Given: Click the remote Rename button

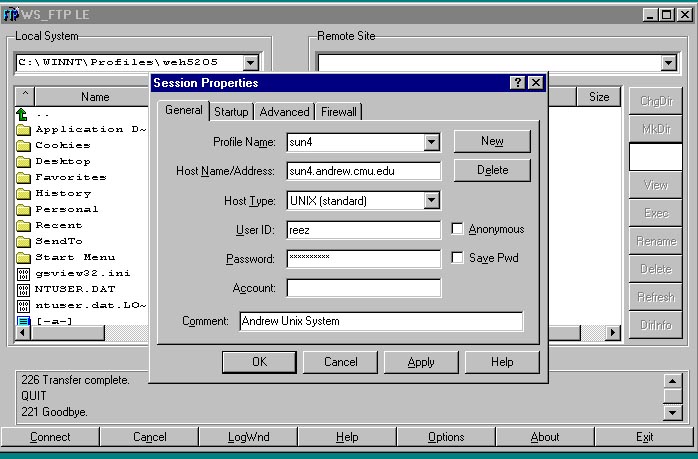Looking at the screenshot, I should (656, 241).
